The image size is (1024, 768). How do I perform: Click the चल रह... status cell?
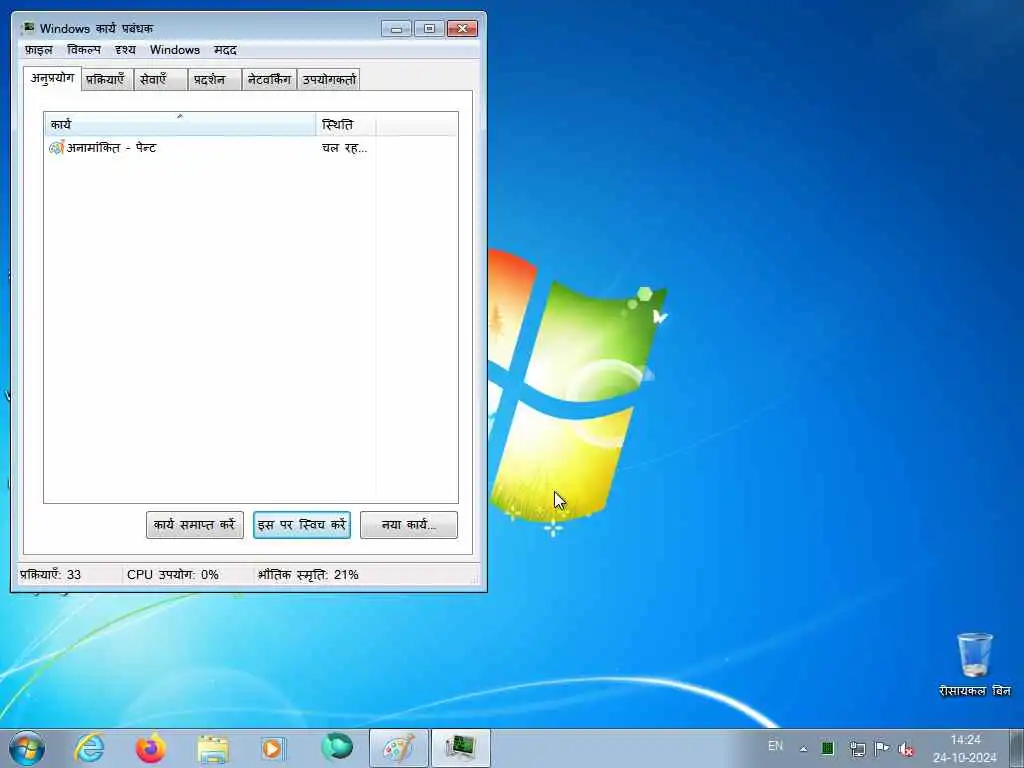(344, 148)
